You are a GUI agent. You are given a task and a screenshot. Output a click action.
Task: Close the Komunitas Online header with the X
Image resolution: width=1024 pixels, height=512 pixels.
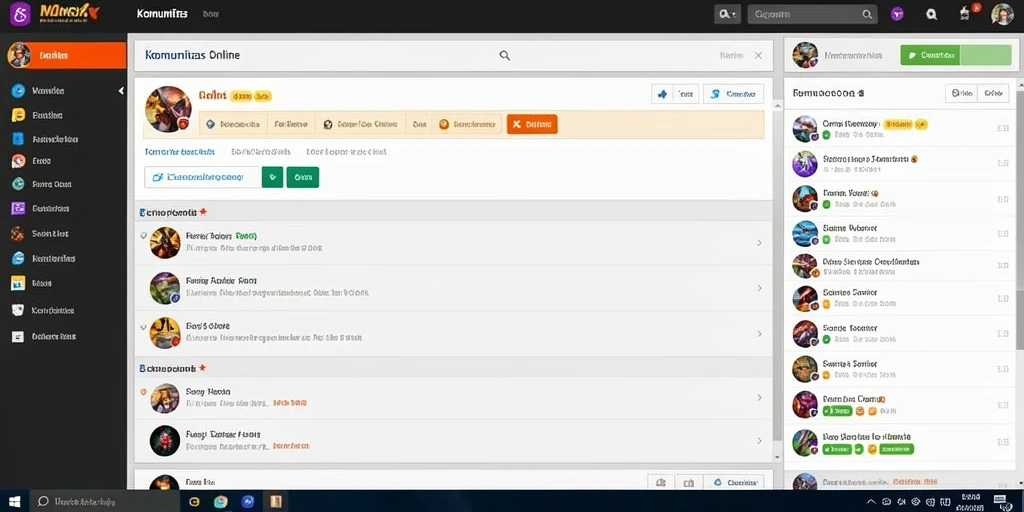tap(758, 56)
